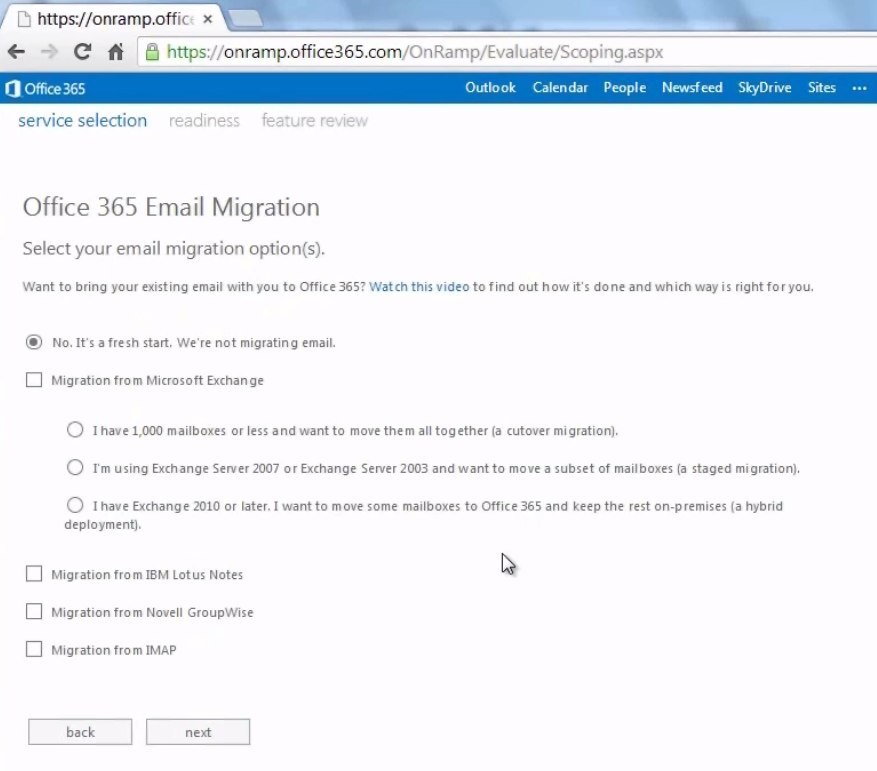
Task: Select the staged migration radio option
Action: (75, 467)
